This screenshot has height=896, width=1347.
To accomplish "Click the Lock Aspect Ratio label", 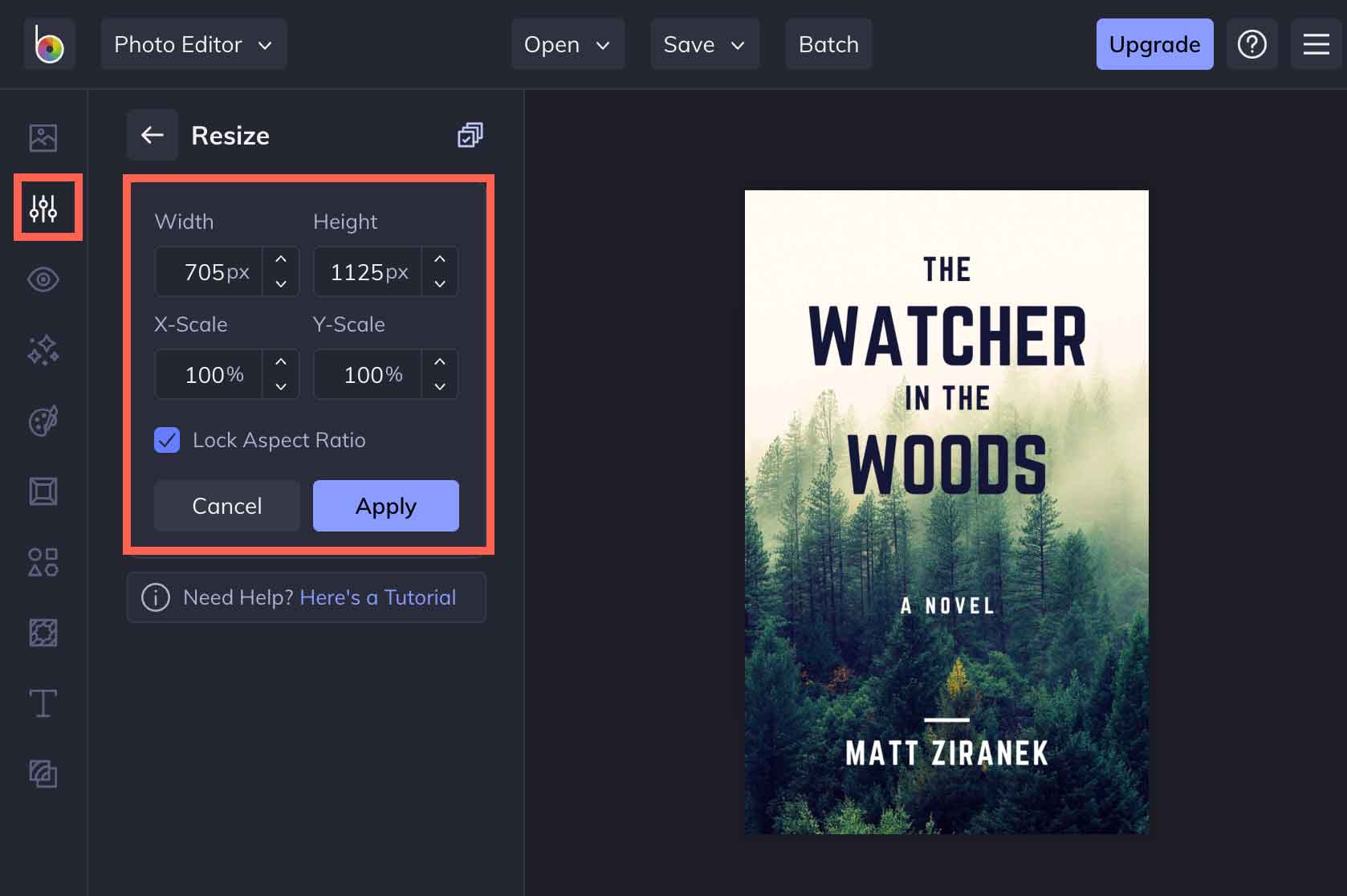I will coord(279,440).
